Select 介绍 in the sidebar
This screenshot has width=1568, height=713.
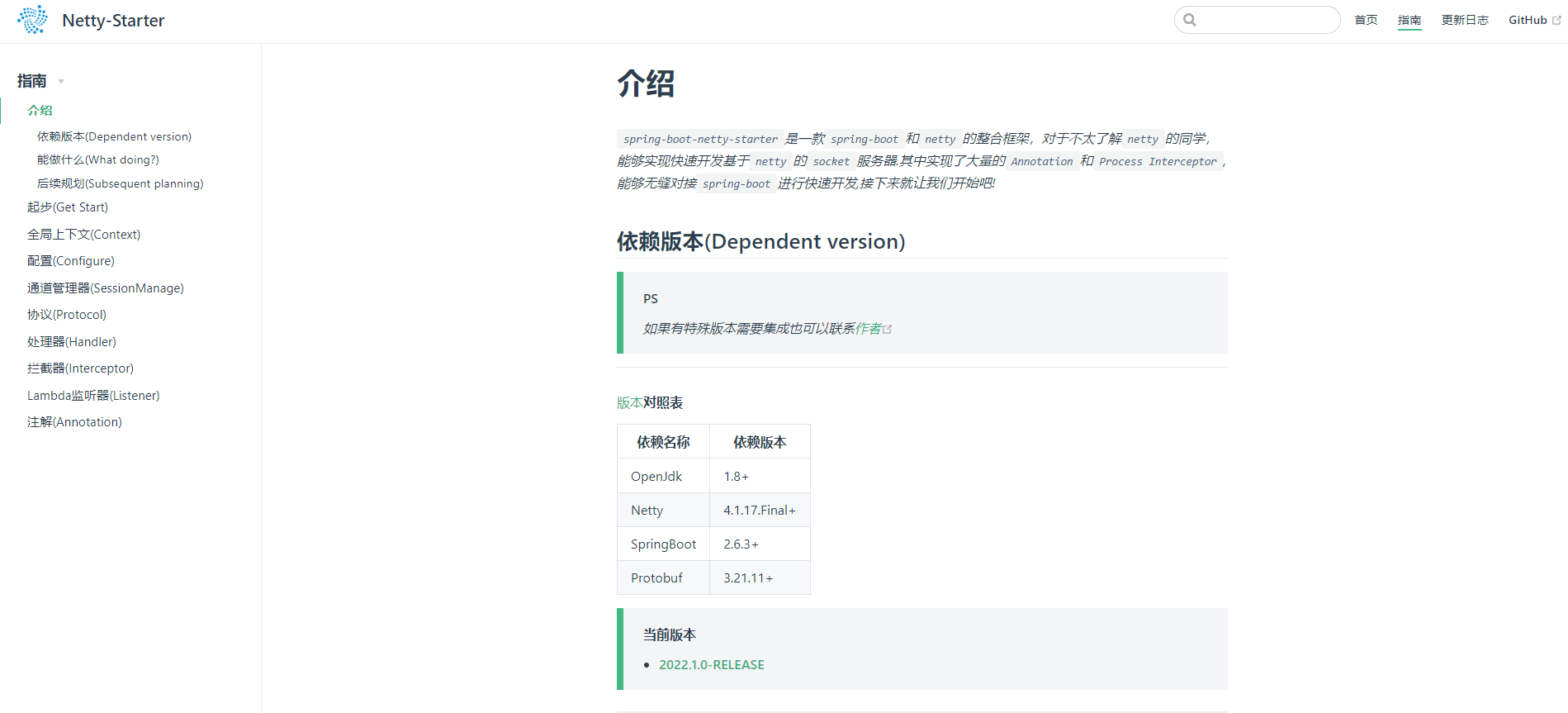point(40,110)
